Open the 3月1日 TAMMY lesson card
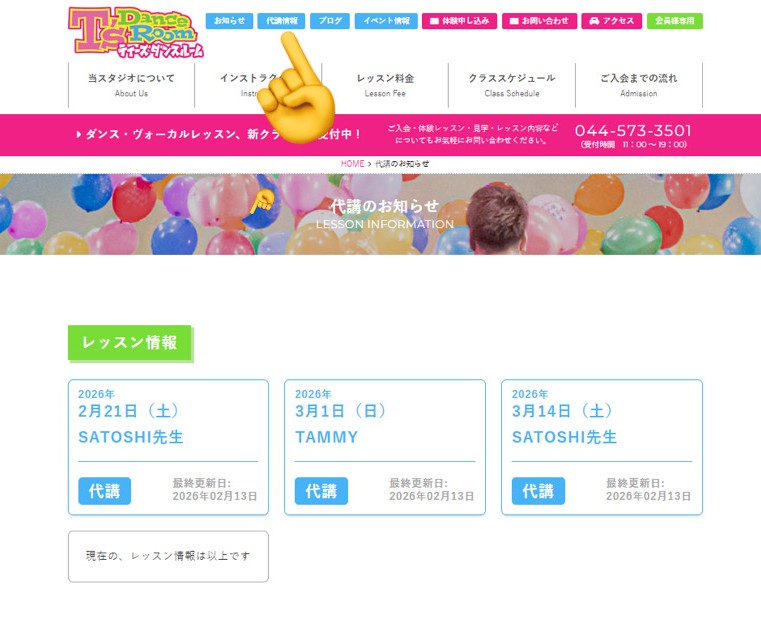The width and height of the screenshot is (761, 644). [x=385, y=447]
